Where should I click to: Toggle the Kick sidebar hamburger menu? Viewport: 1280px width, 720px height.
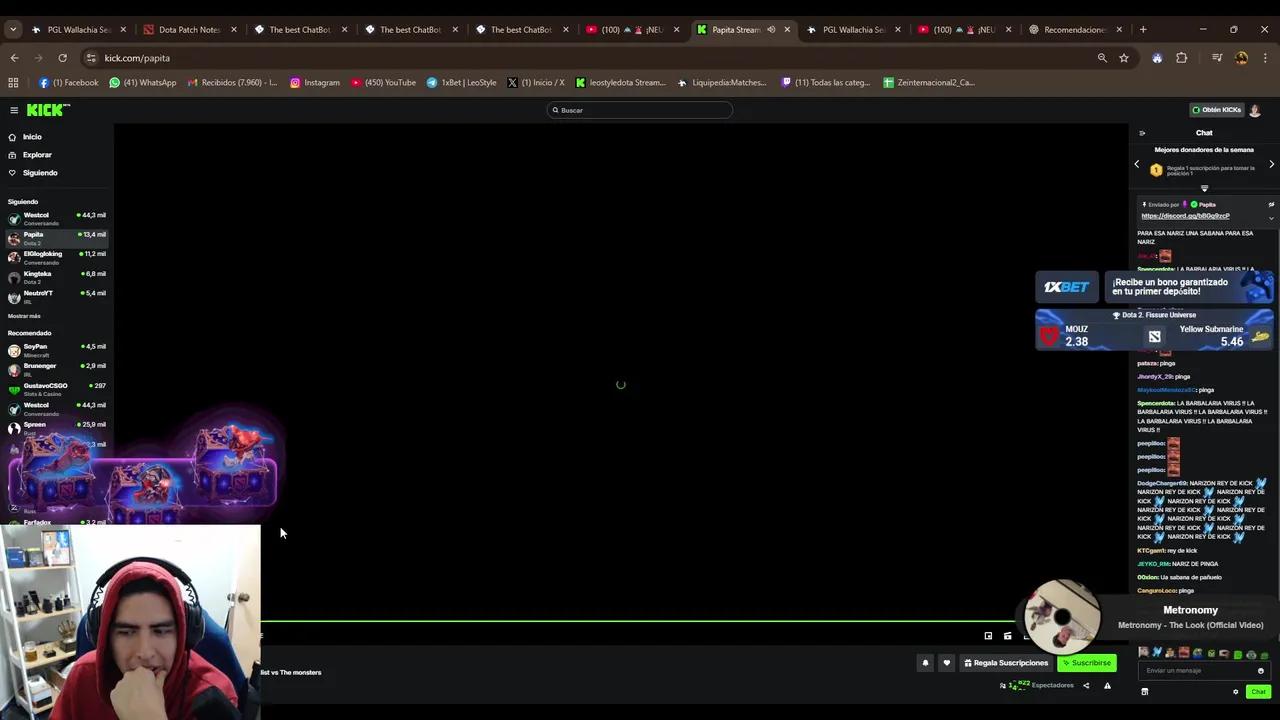point(14,110)
